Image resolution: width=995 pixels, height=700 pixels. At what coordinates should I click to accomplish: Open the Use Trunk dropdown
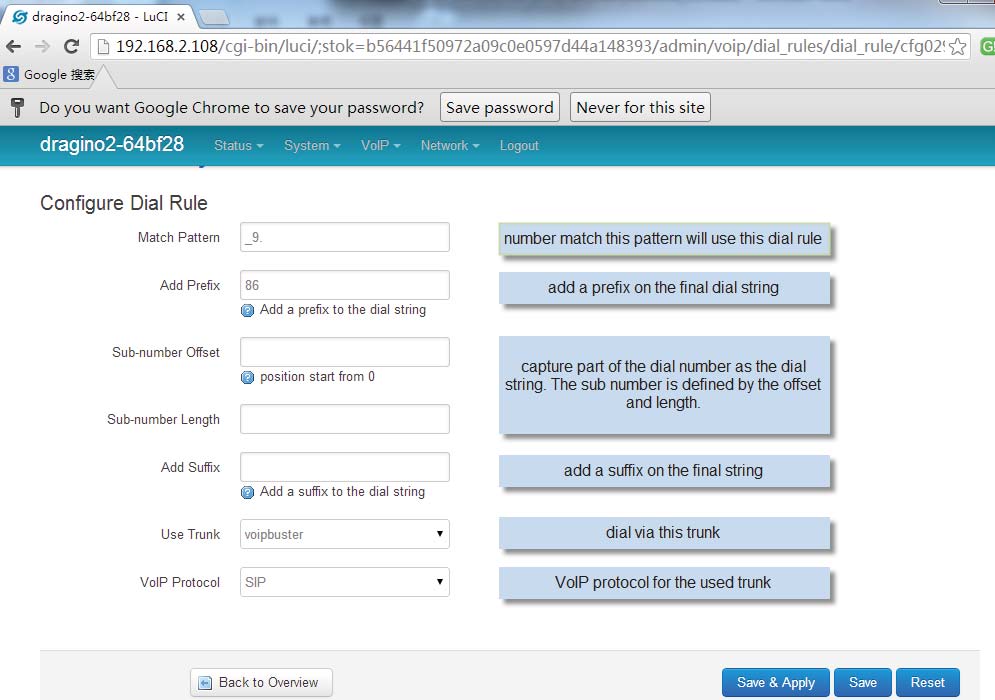pos(345,534)
